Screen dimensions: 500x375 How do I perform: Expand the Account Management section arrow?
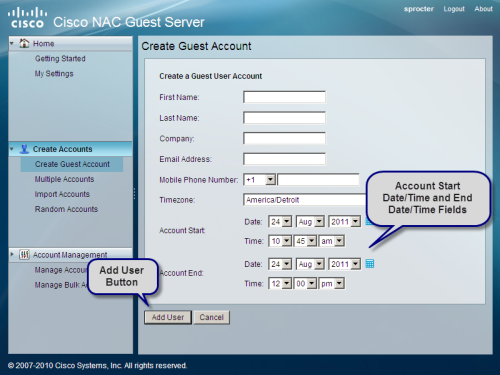(x=12, y=254)
